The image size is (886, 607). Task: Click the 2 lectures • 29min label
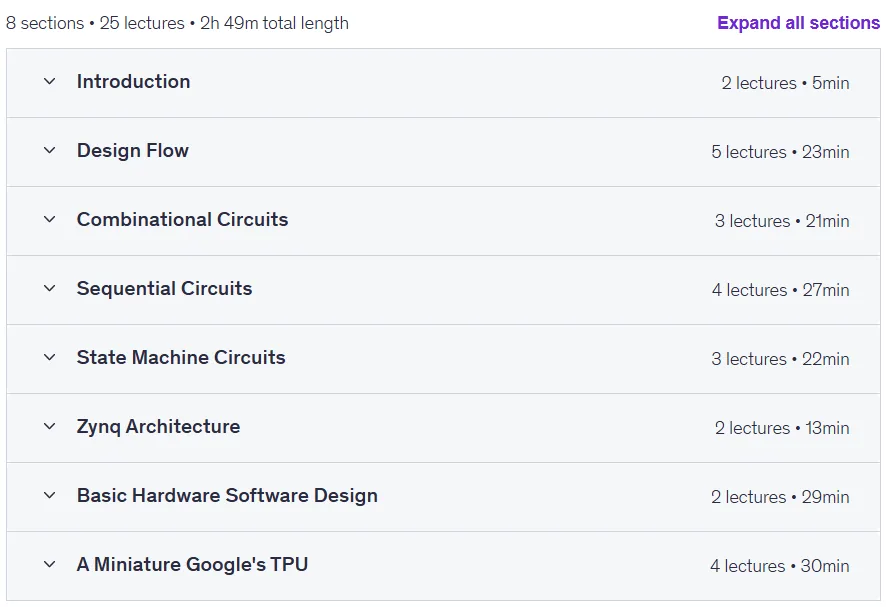coord(780,496)
